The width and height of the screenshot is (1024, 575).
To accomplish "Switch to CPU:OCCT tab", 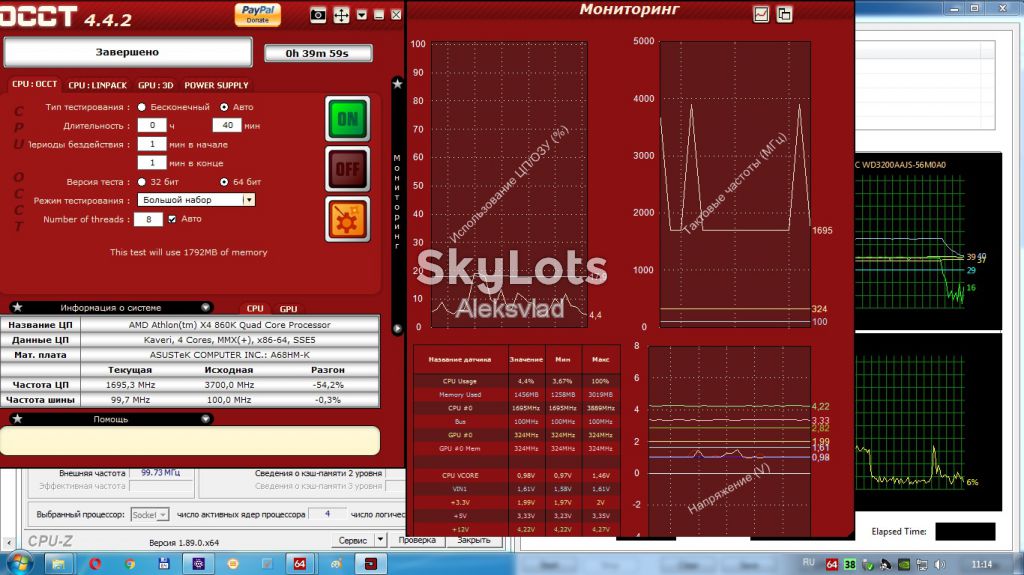I will 35,84.
